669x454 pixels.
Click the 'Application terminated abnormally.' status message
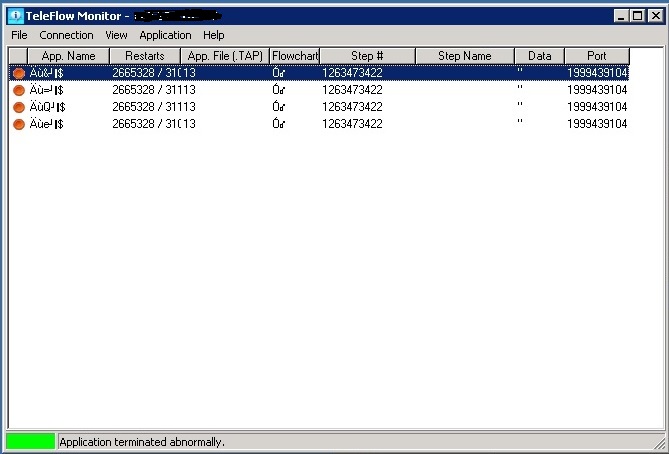(142, 442)
